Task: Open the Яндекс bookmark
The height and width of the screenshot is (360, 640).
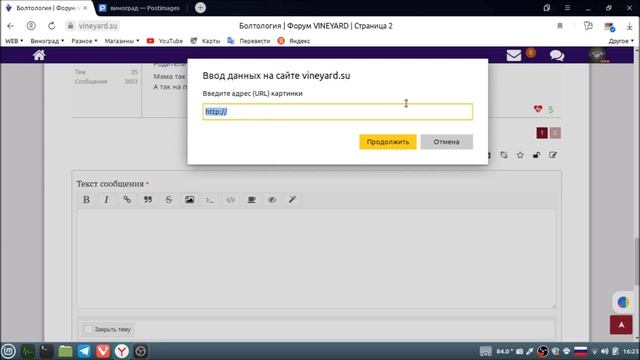Action: 294,41
